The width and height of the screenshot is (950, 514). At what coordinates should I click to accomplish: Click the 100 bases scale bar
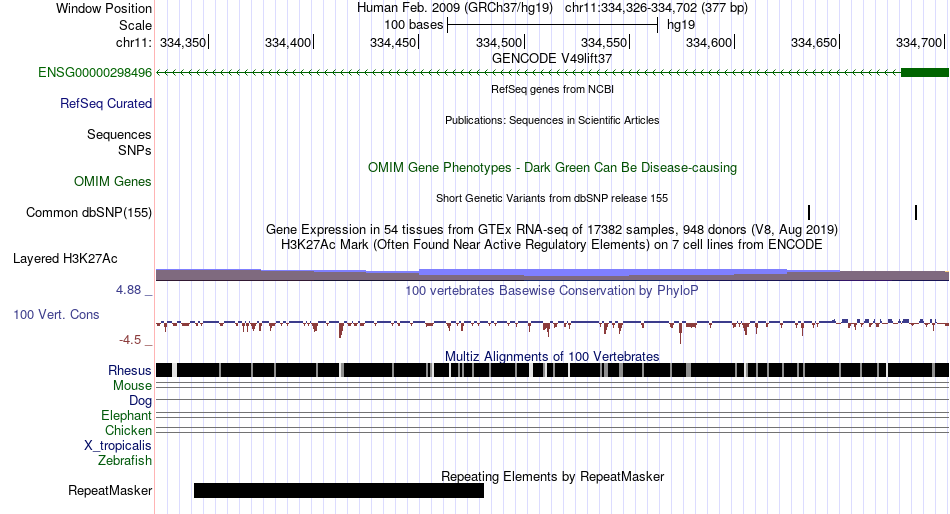click(553, 25)
